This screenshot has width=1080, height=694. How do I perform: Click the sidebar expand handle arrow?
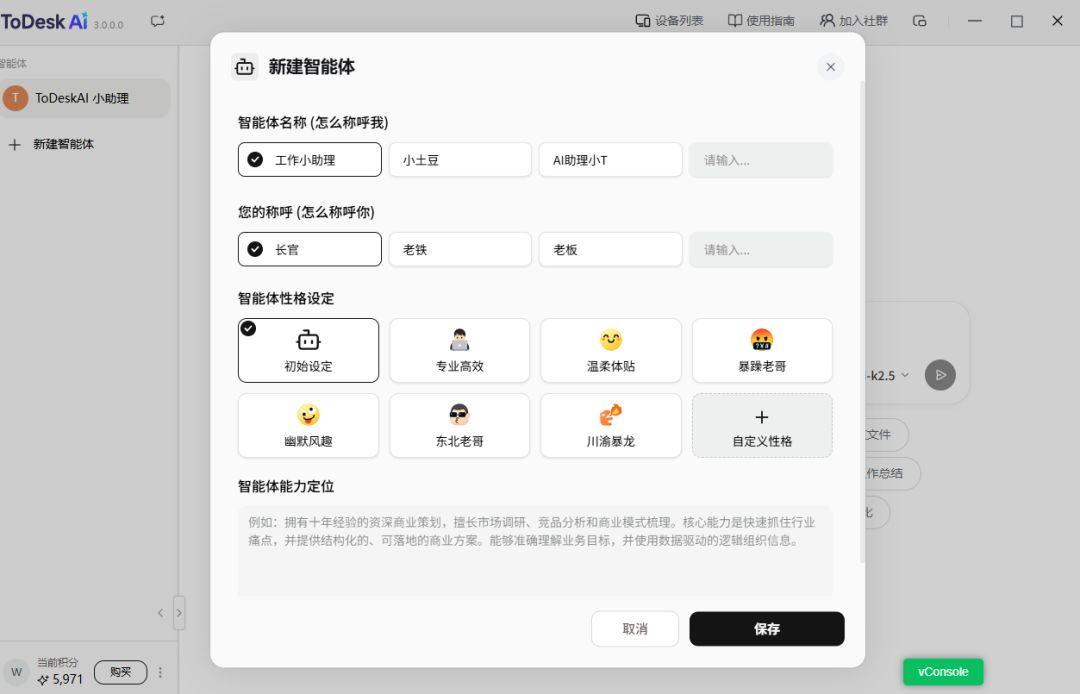(x=179, y=613)
